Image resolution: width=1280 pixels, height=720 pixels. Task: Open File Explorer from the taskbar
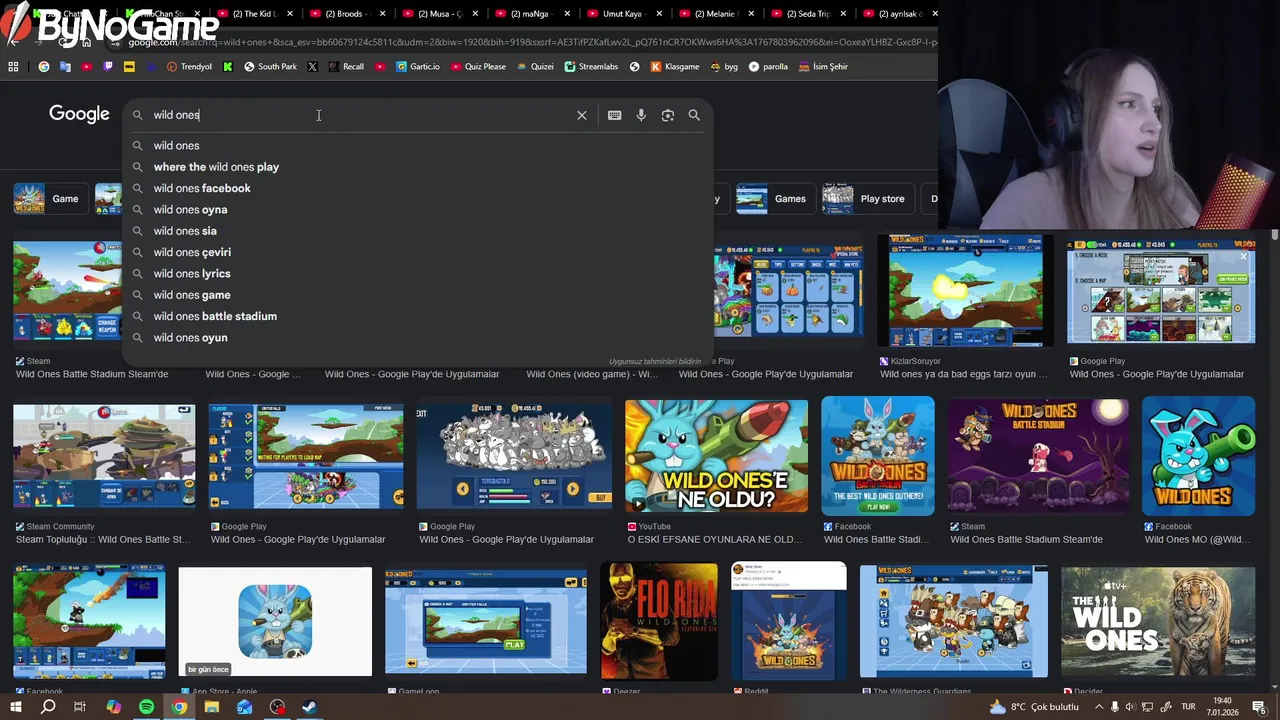coord(212,707)
